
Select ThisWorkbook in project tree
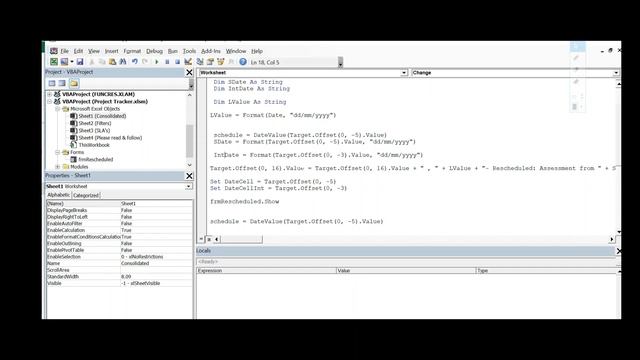94,145
